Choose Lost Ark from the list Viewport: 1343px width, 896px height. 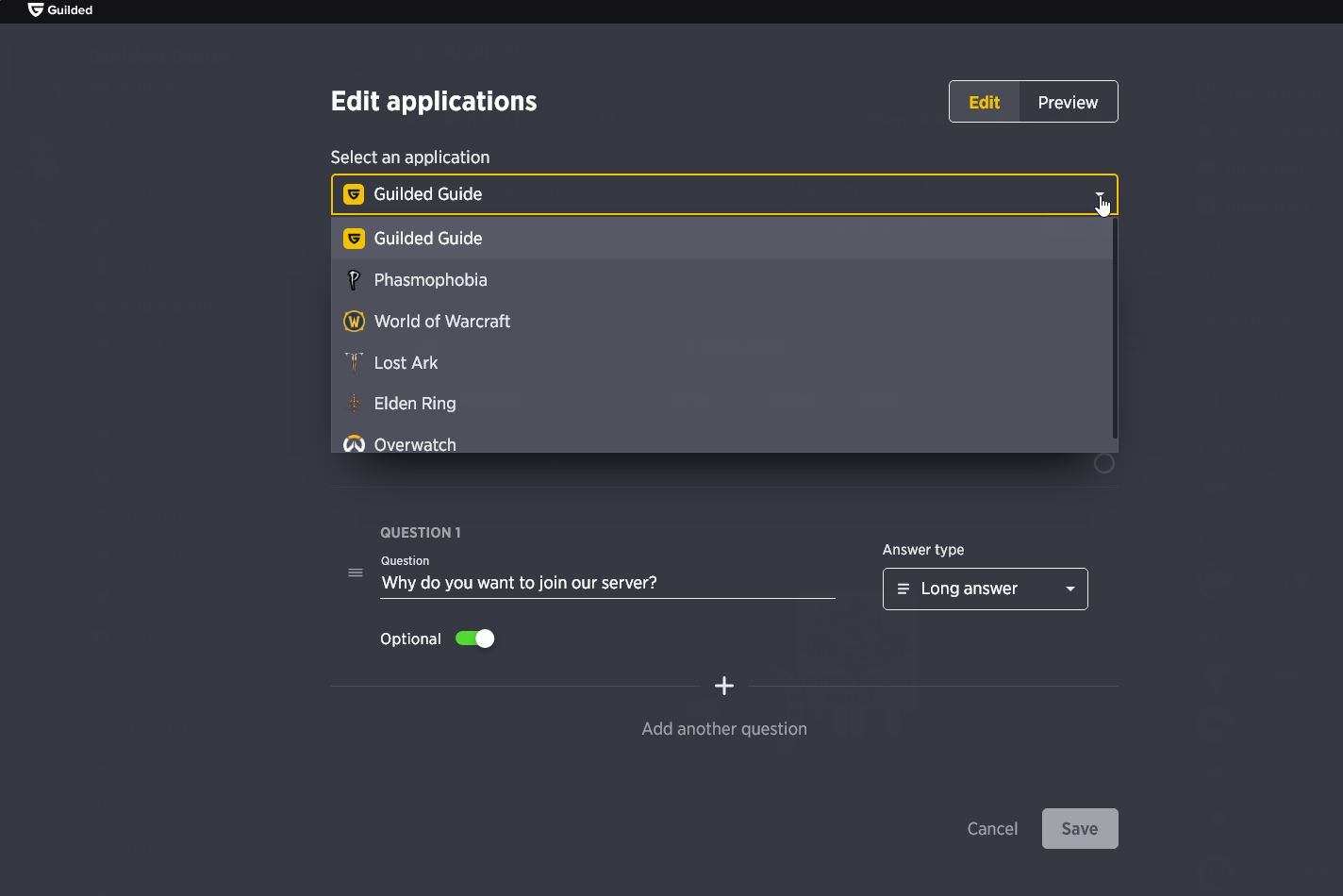[721, 362]
